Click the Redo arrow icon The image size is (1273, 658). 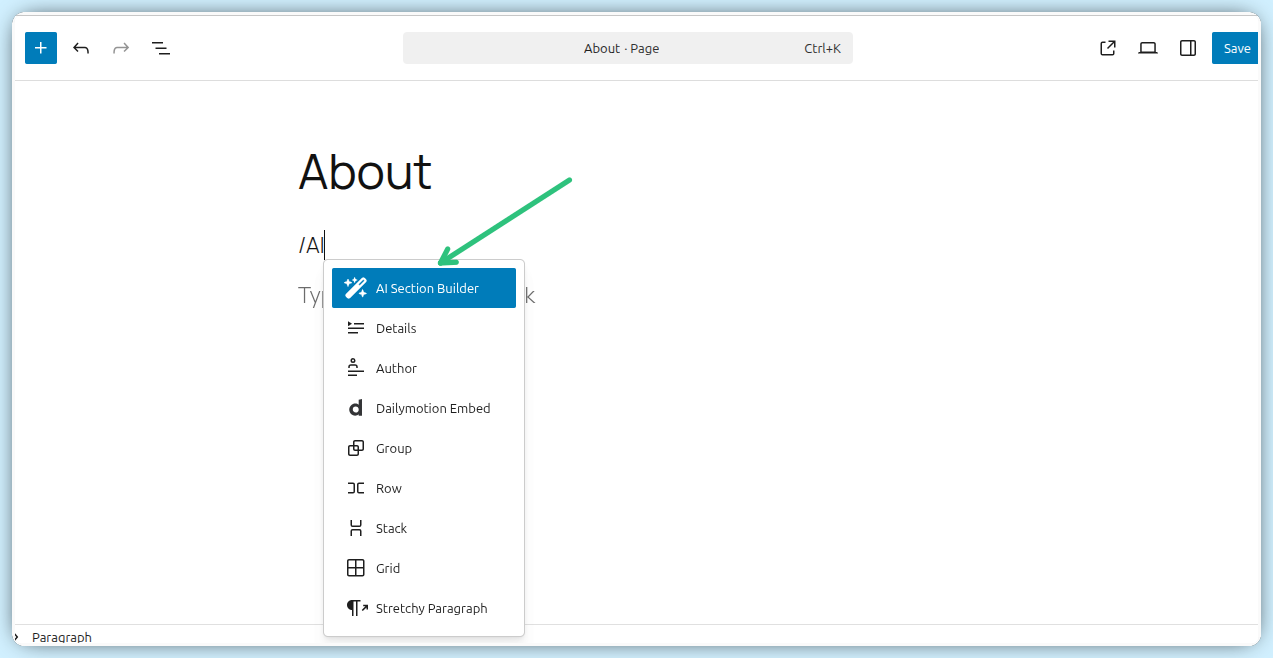tap(121, 48)
